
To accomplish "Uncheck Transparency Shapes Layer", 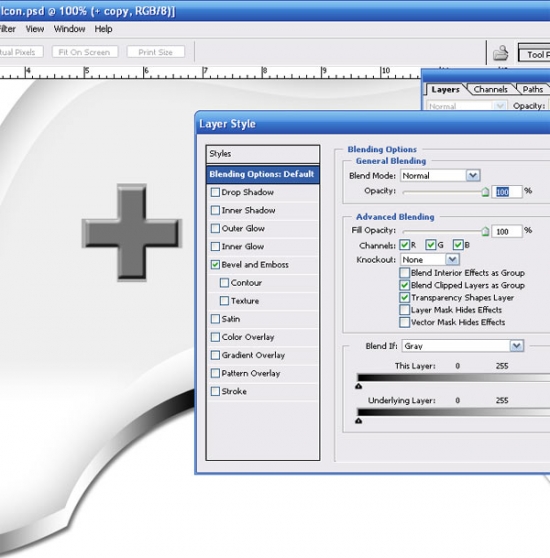I will point(404,298).
